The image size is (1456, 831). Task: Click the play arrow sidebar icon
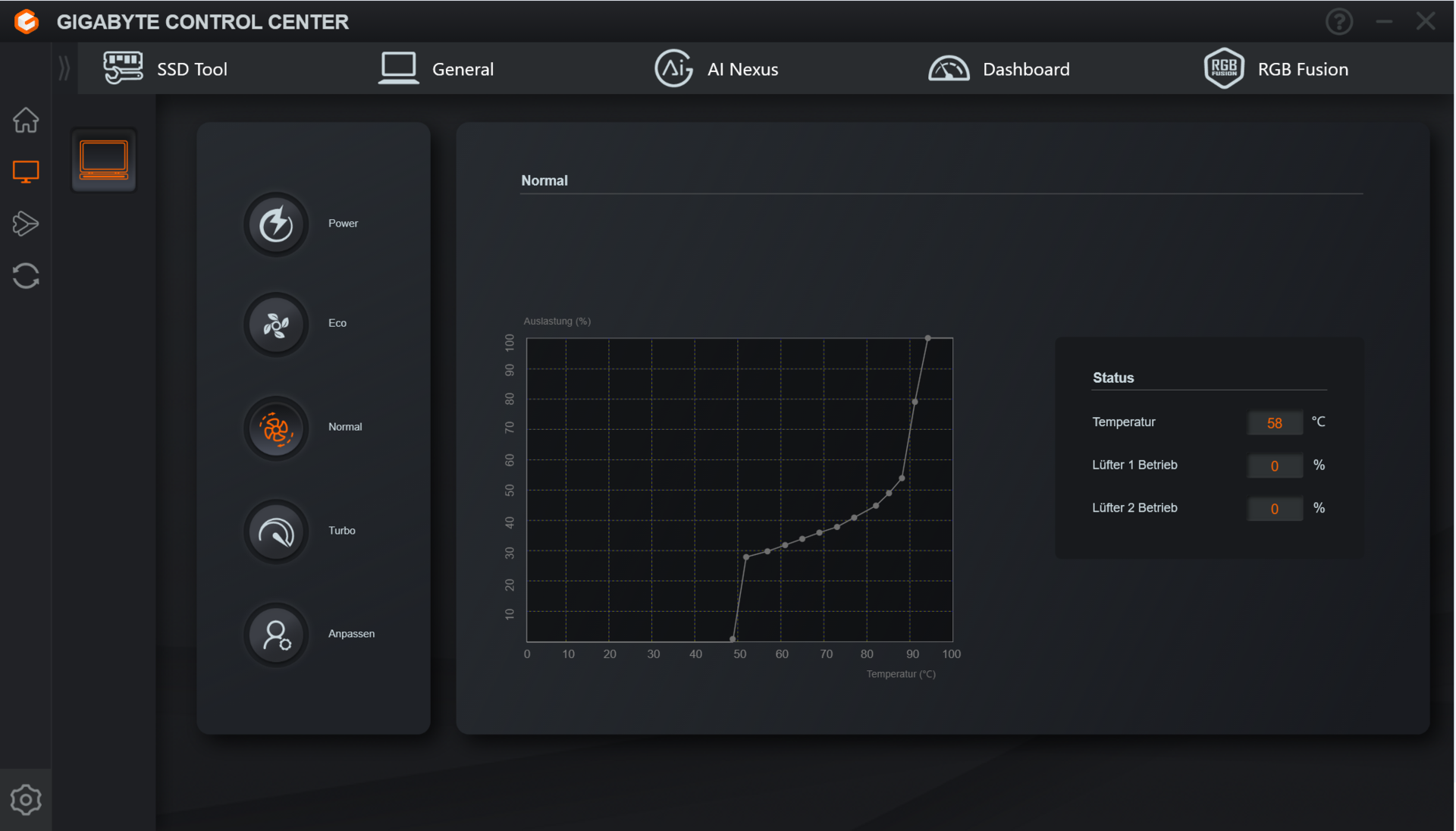pos(26,224)
